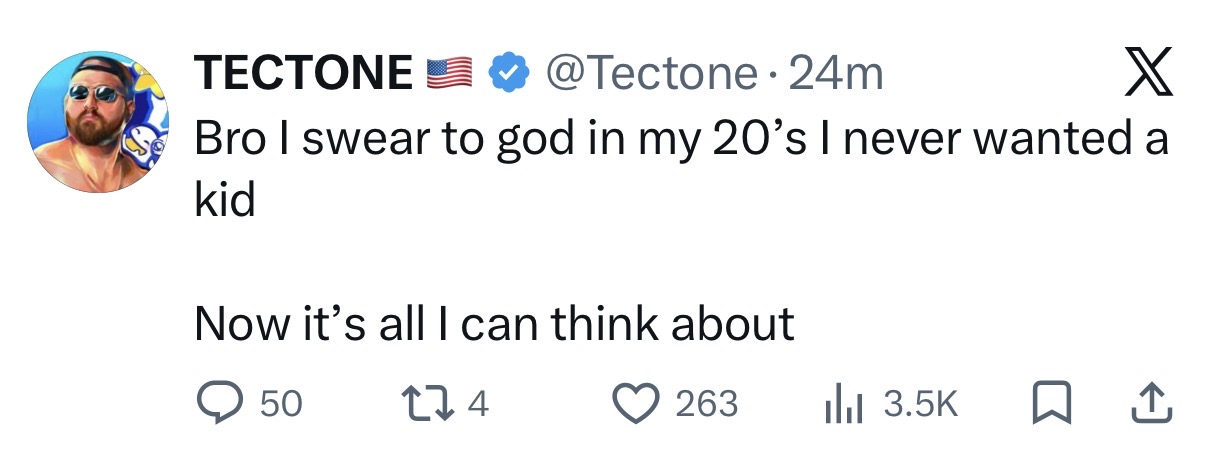This screenshot has height=455, width=1206.
Task: Click the text "Now it's all I can think about"
Action: [494, 323]
